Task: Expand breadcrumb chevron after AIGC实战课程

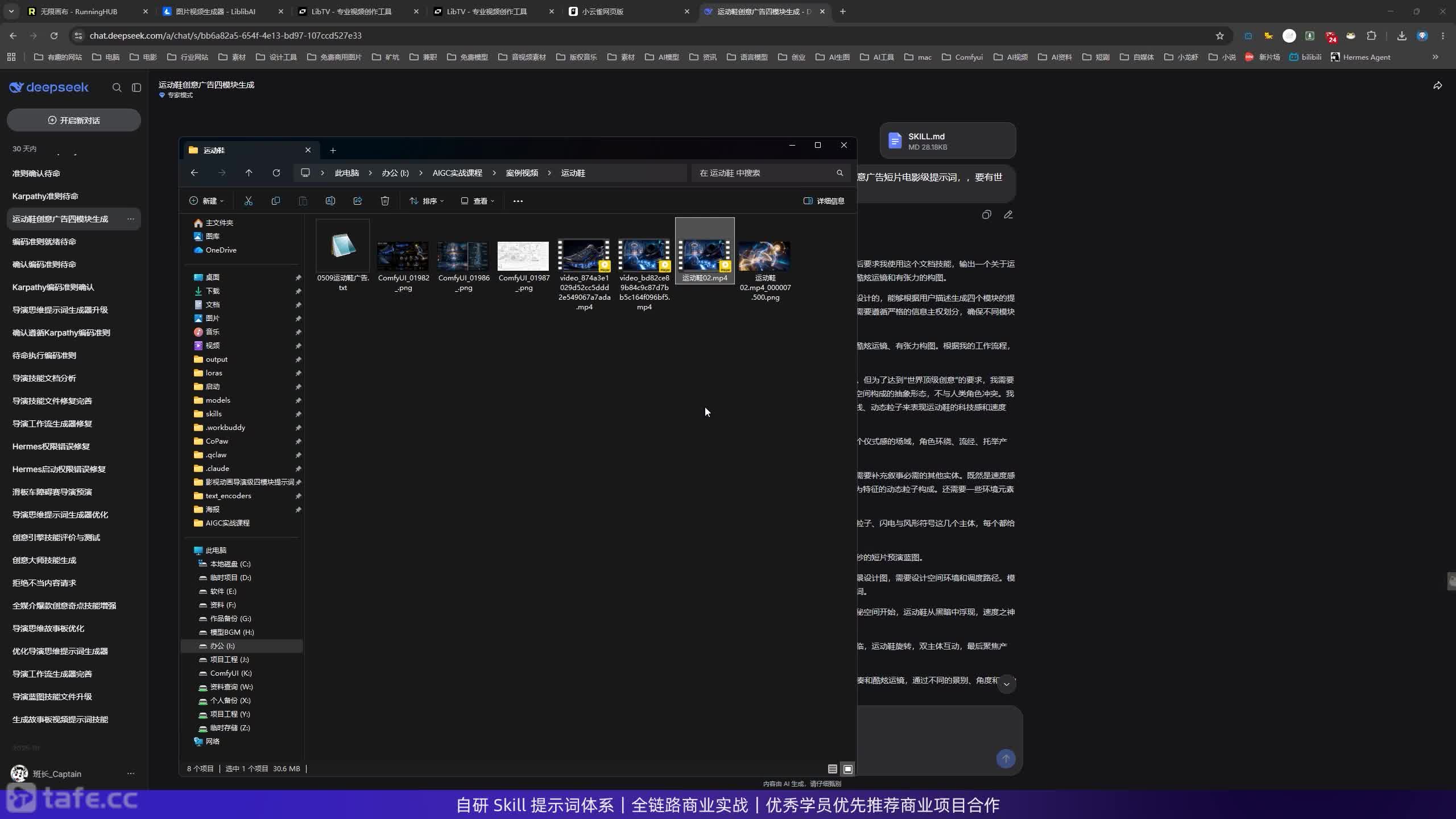Action: coord(494,173)
